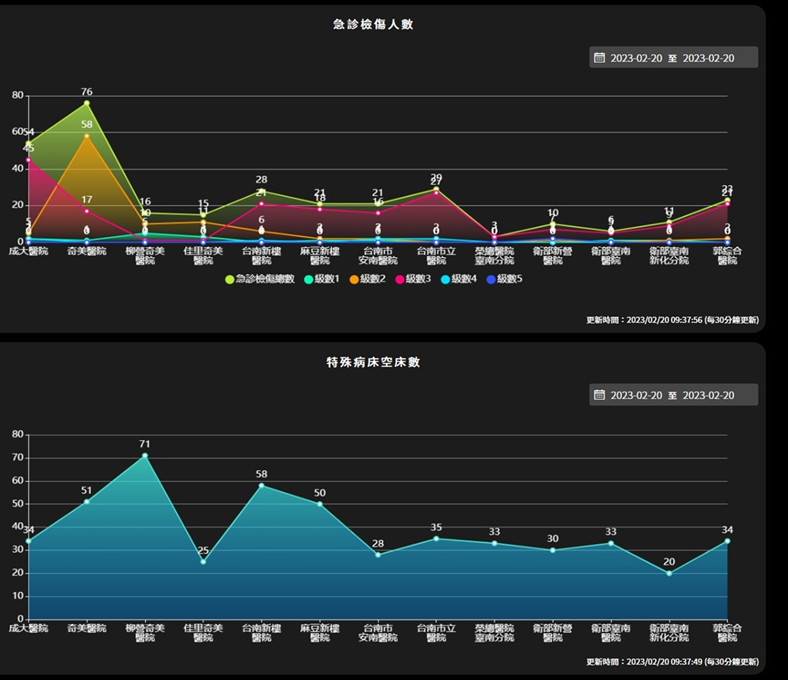Select the 23 total point at 郭綜合醫院
This screenshot has width=789, height=684.
pos(727,200)
